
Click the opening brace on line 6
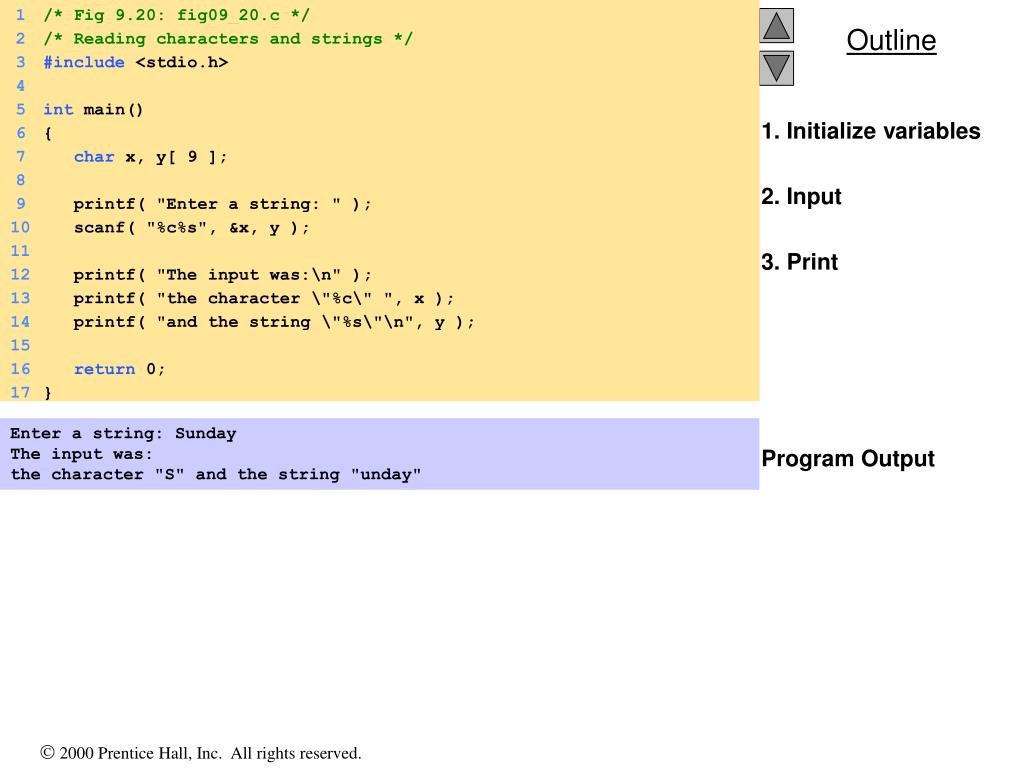(x=48, y=133)
